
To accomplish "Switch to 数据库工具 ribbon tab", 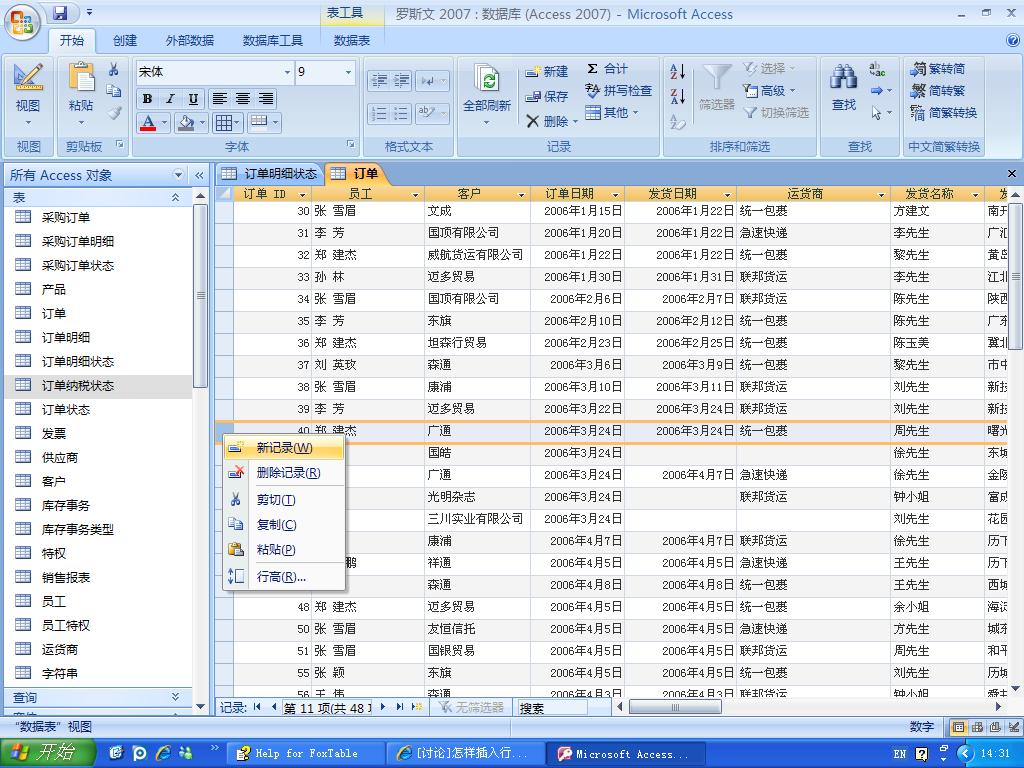I will point(272,40).
